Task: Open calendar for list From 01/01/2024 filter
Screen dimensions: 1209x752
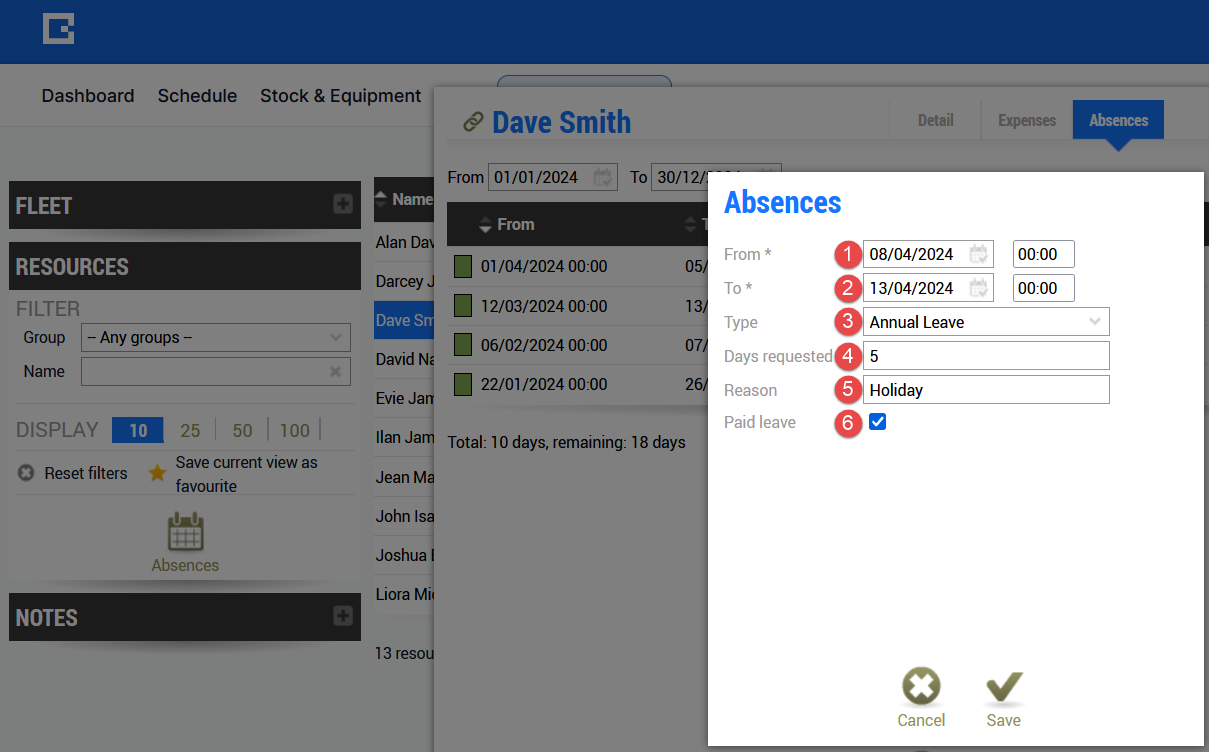Action: 603,177
